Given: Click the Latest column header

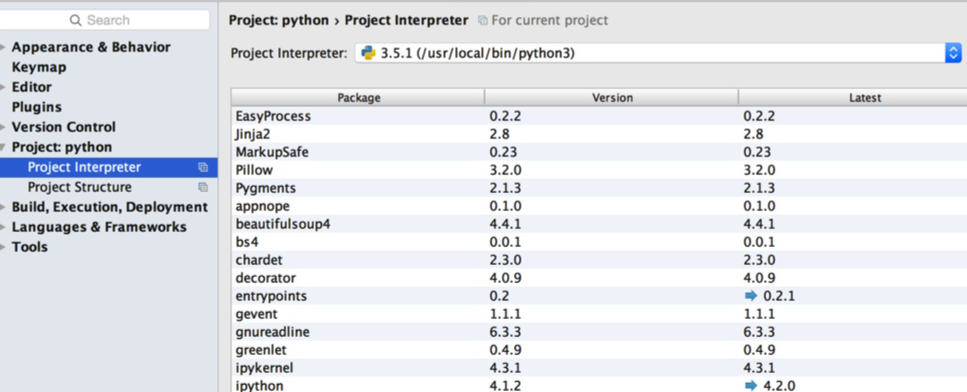Looking at the screenshot, I should [x=853, y=97].
